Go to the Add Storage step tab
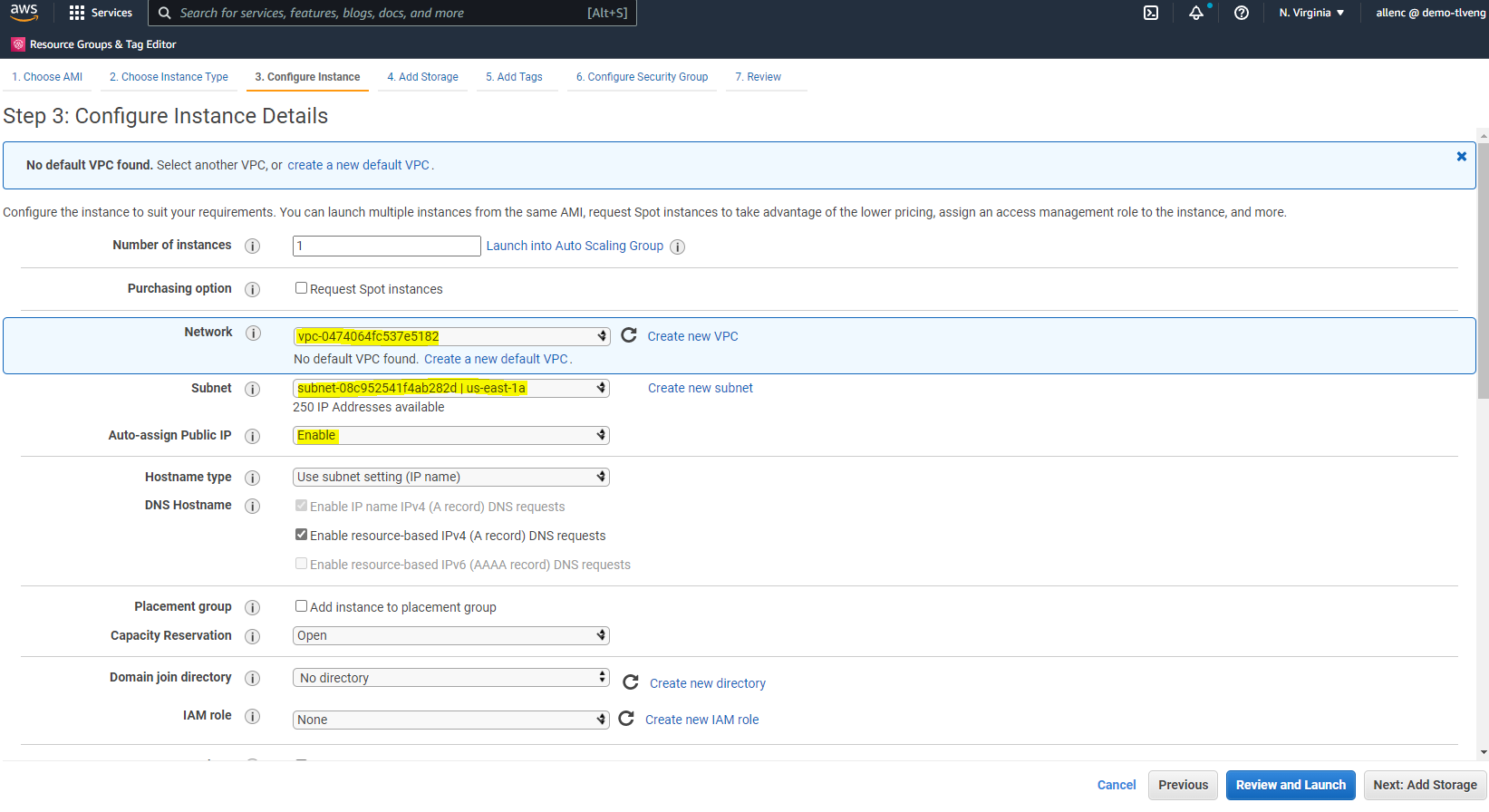Image resolution: width=1489 pixels, height=812 pixels. (422, 77)
